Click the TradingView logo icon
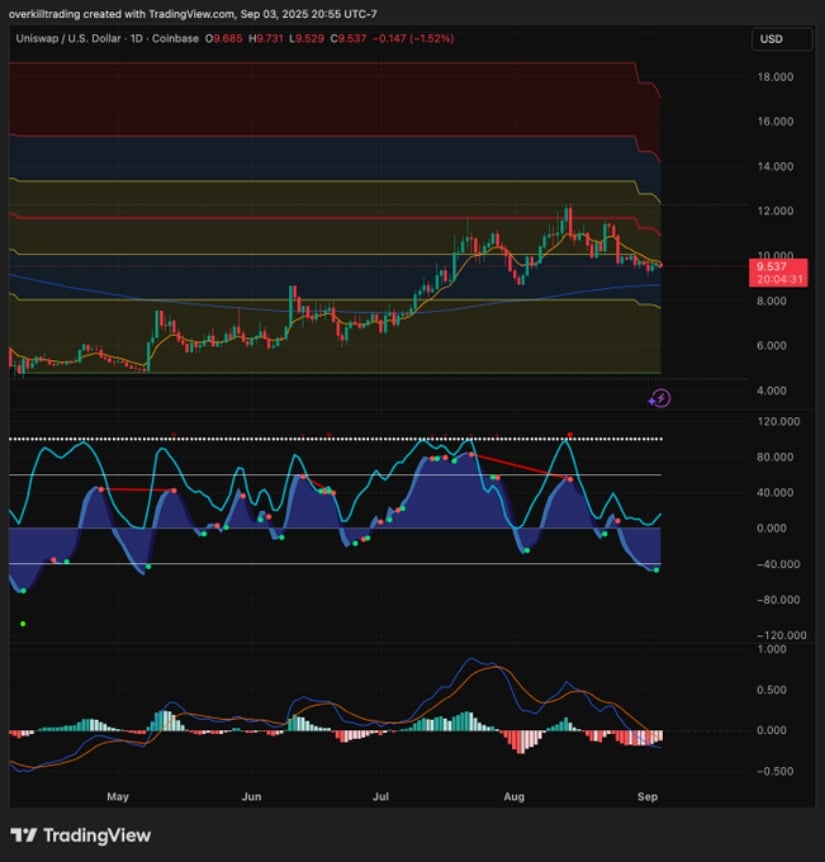The image size is (825, 862). [24, 836]
